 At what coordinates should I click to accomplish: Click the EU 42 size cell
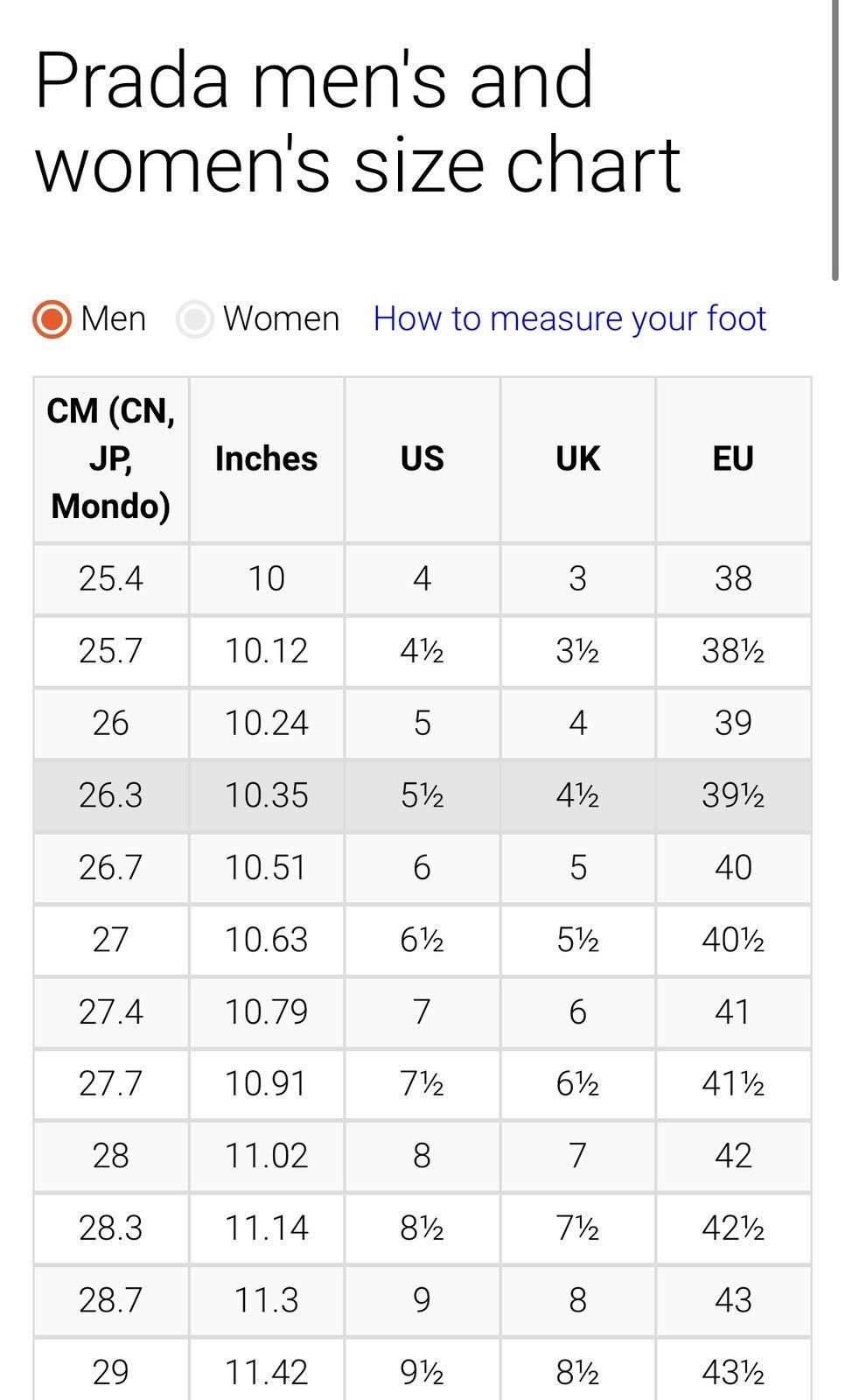point(733,1156)
